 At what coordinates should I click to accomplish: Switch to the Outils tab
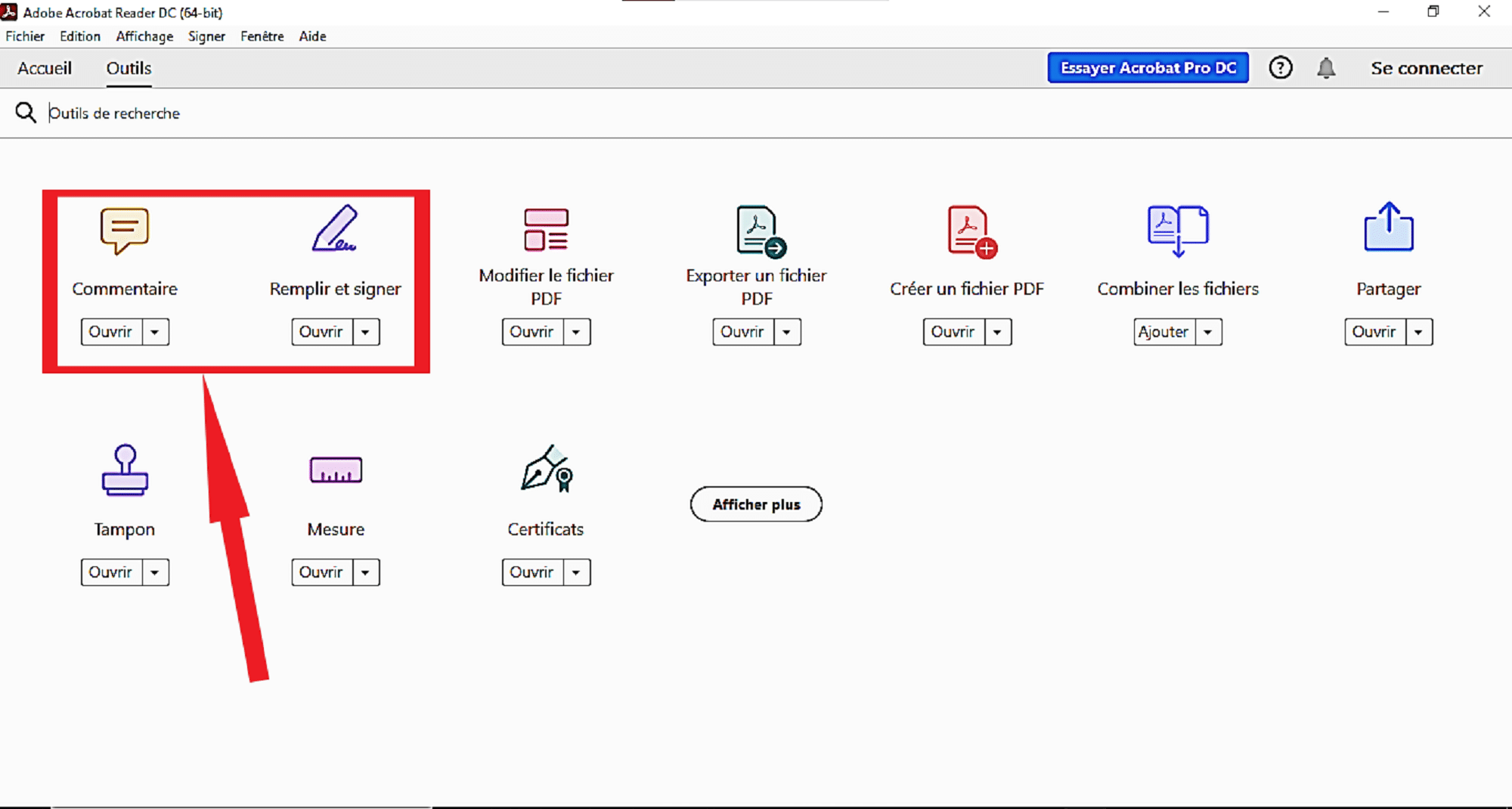click(x=129, y=68)
